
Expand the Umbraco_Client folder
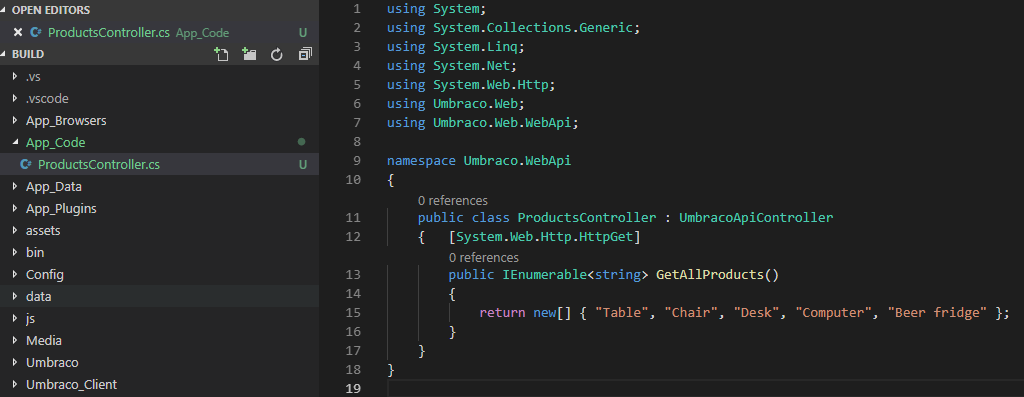16,385
